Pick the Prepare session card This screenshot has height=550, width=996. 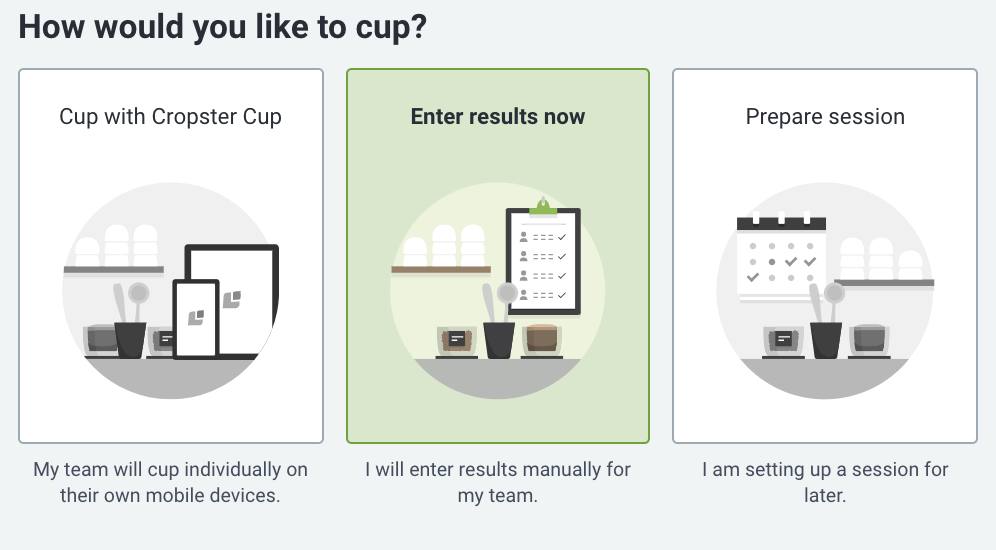coord(824,256)
